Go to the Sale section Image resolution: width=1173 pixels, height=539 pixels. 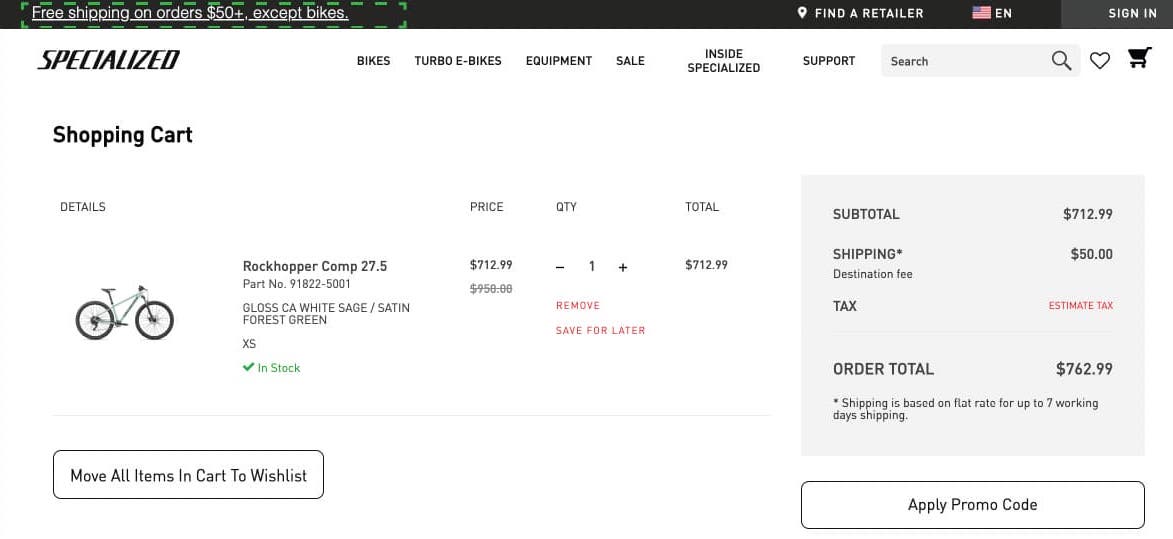(x=630, y=61)
